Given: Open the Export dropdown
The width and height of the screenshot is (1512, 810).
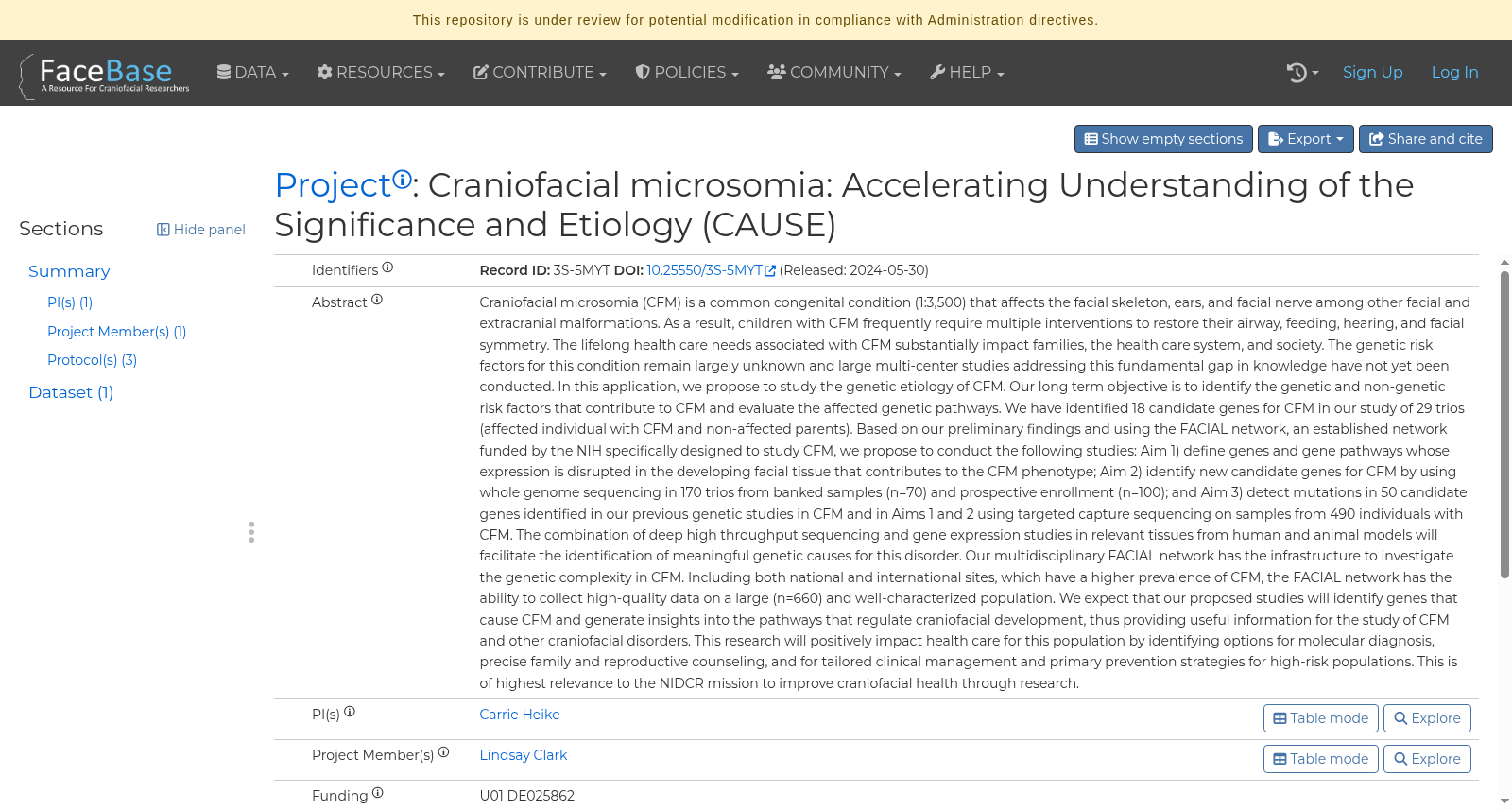Looking at the screenshot, I should pyautogui.click(x=1305, y=139).
